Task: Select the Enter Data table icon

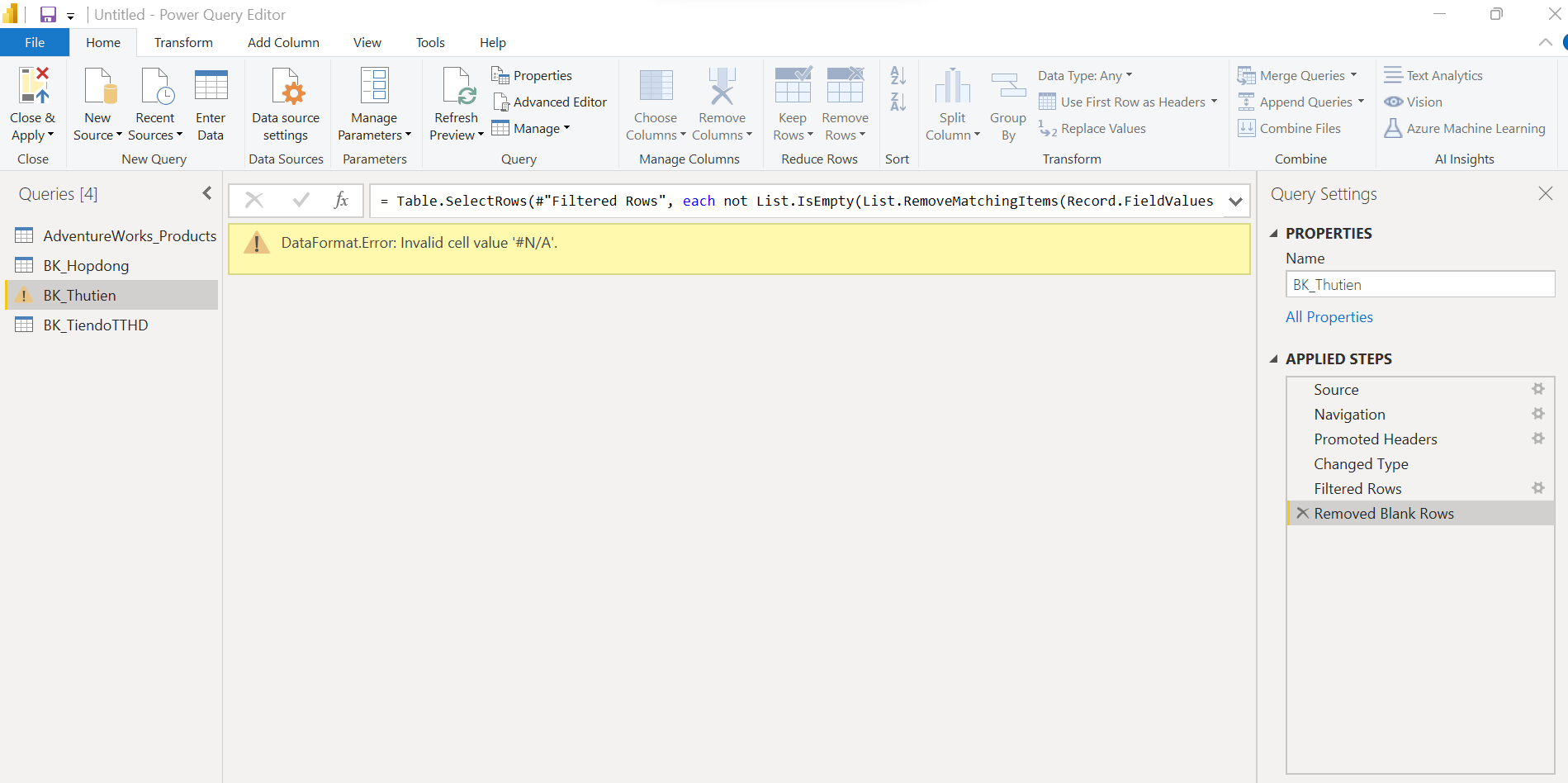Action: tap(211, 86)
